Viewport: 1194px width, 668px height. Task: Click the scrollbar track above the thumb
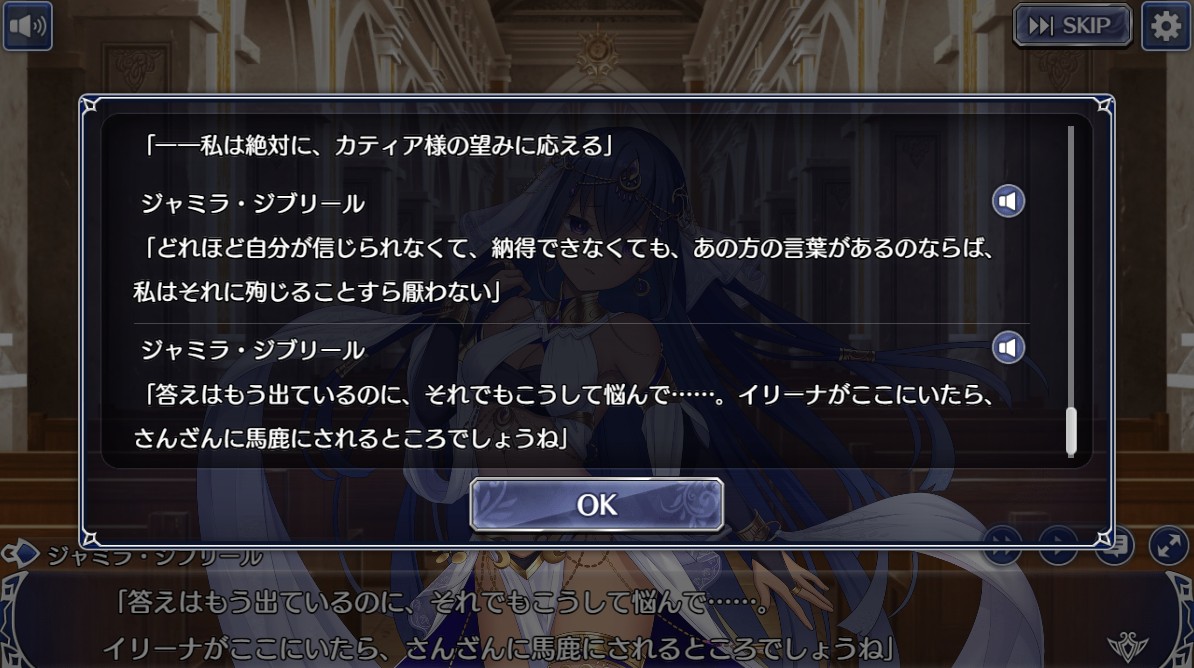click(x=1071, y=267)
